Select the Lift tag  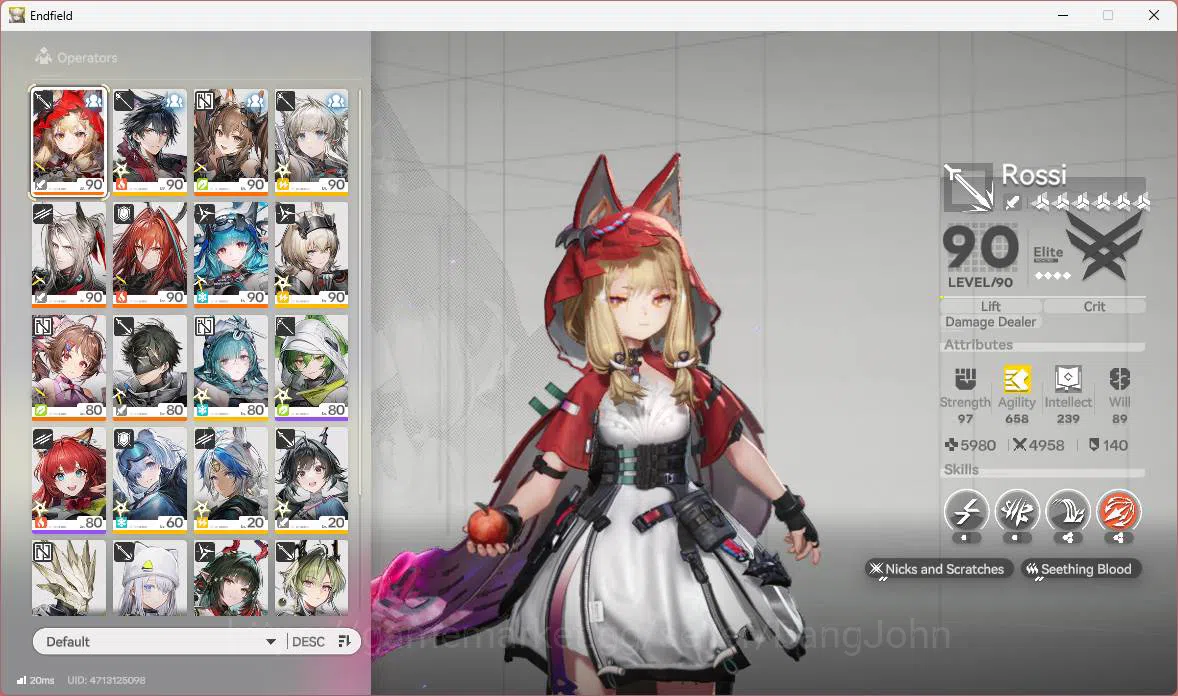point(990,306)
